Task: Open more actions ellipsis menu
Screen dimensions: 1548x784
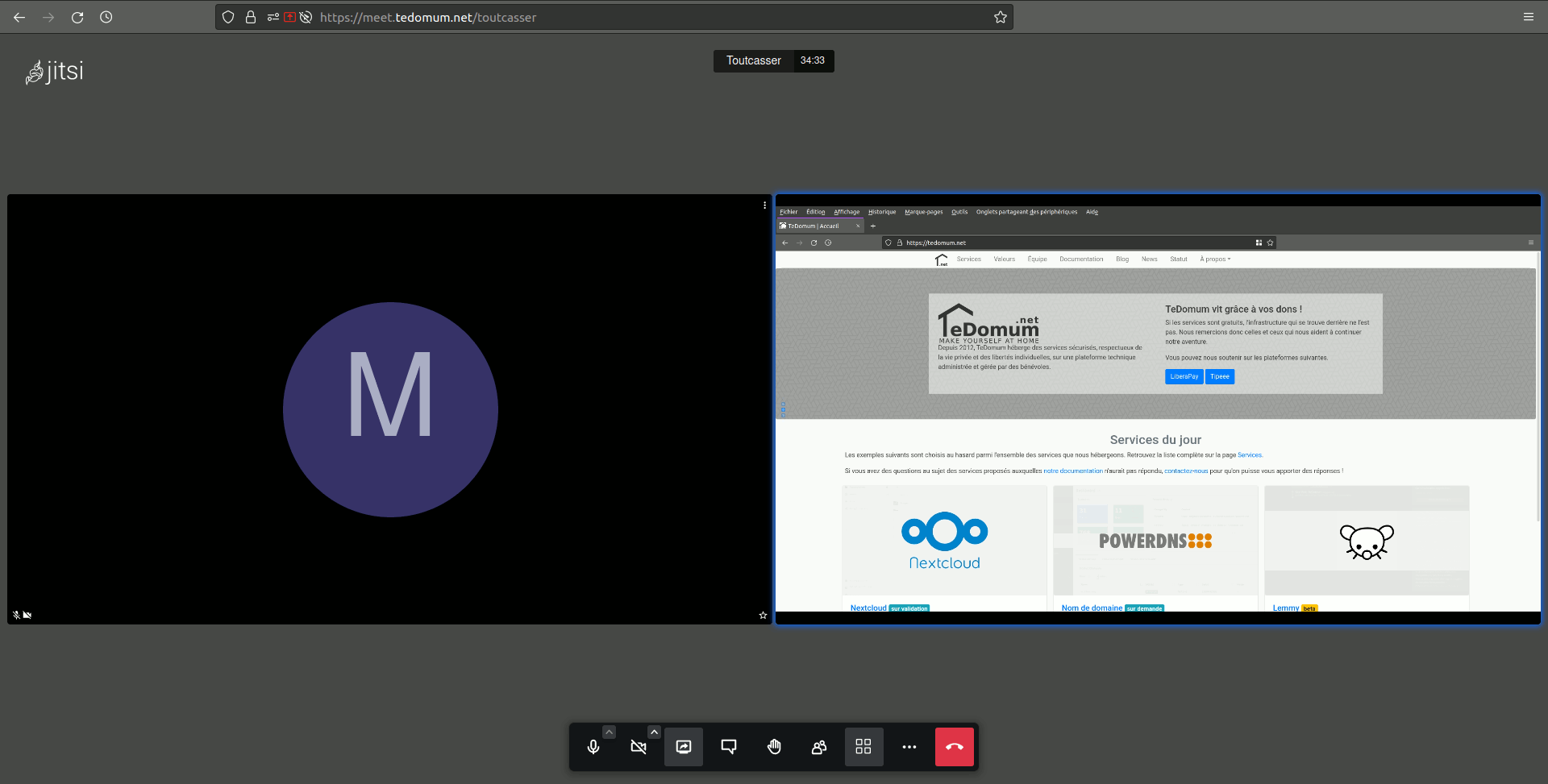Action: [x=909, y=747]
